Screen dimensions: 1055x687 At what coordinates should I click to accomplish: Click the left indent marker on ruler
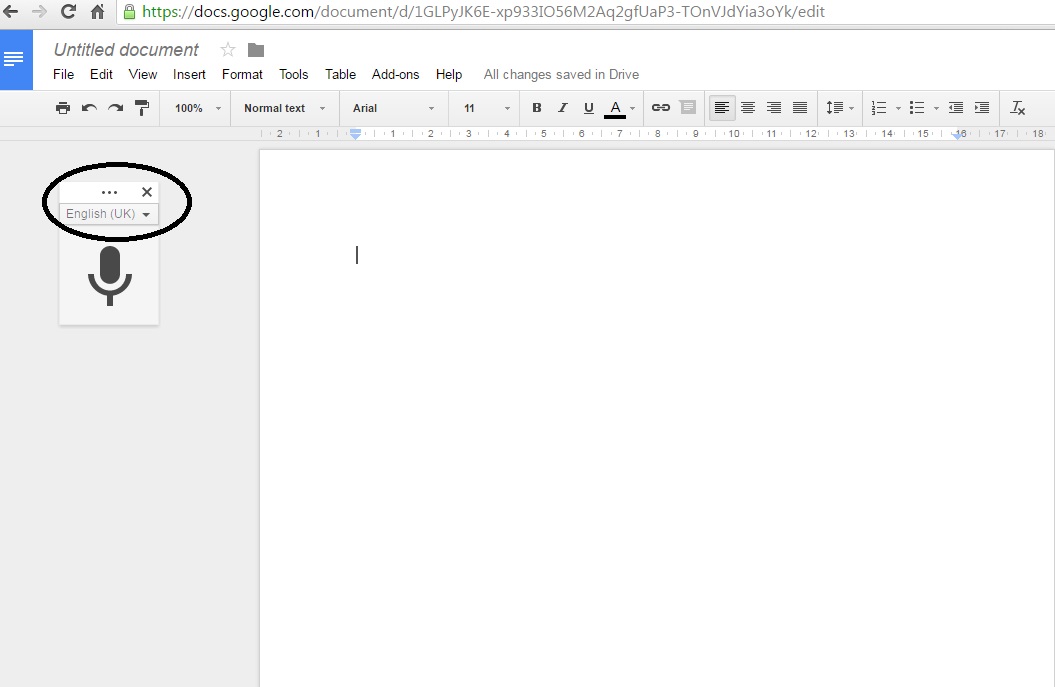pyautogui.click(x=355, y=134)
